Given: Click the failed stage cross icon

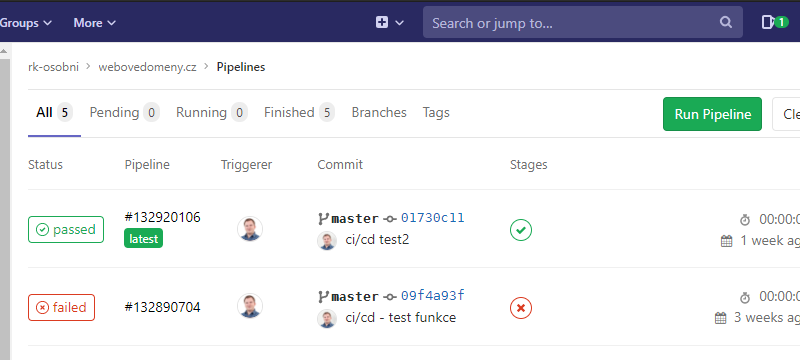Looking at the screenshot, I should [x=521, y=308].
